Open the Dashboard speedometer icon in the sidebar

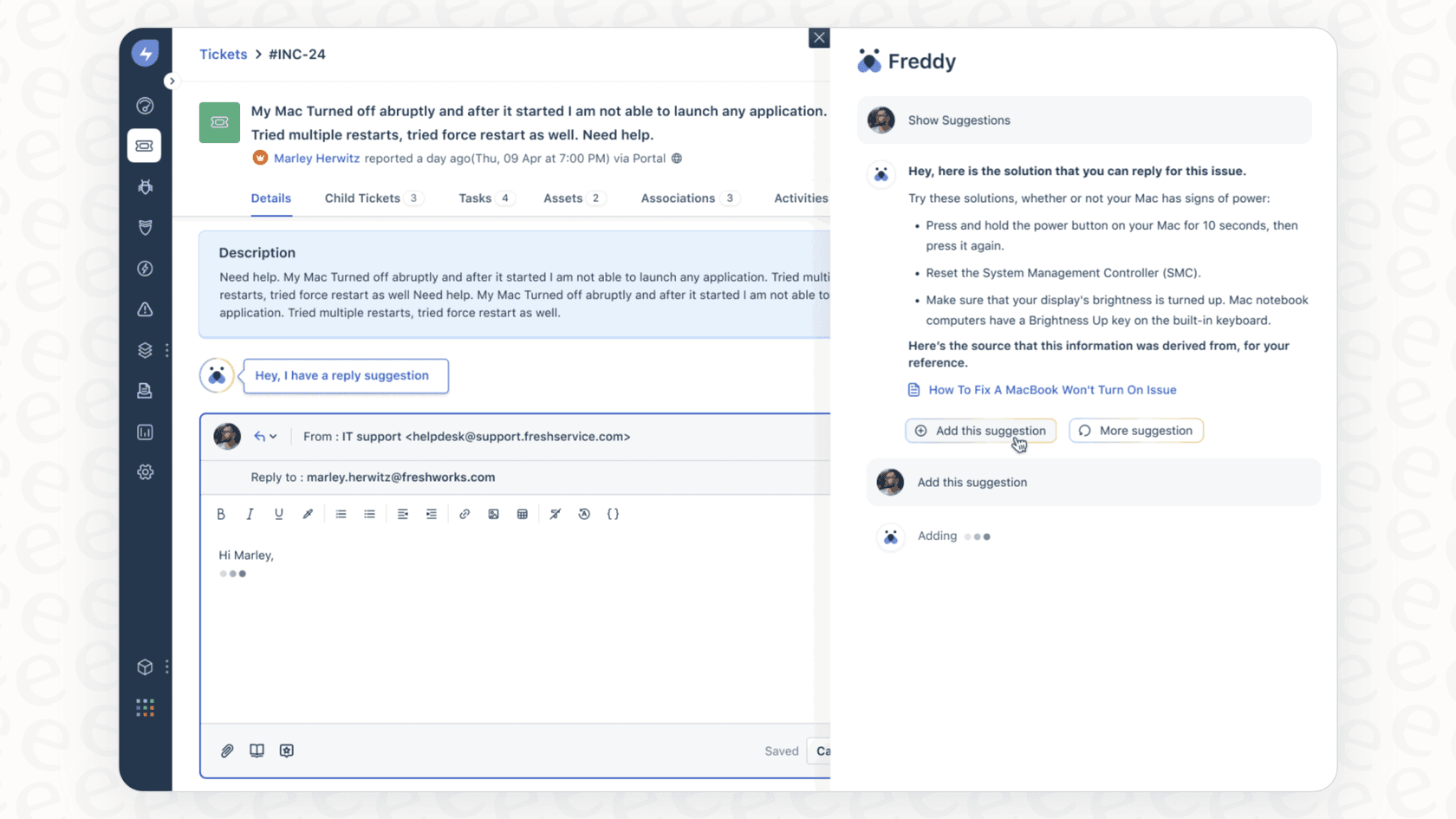pyautogui.click(x=145, y=105)
